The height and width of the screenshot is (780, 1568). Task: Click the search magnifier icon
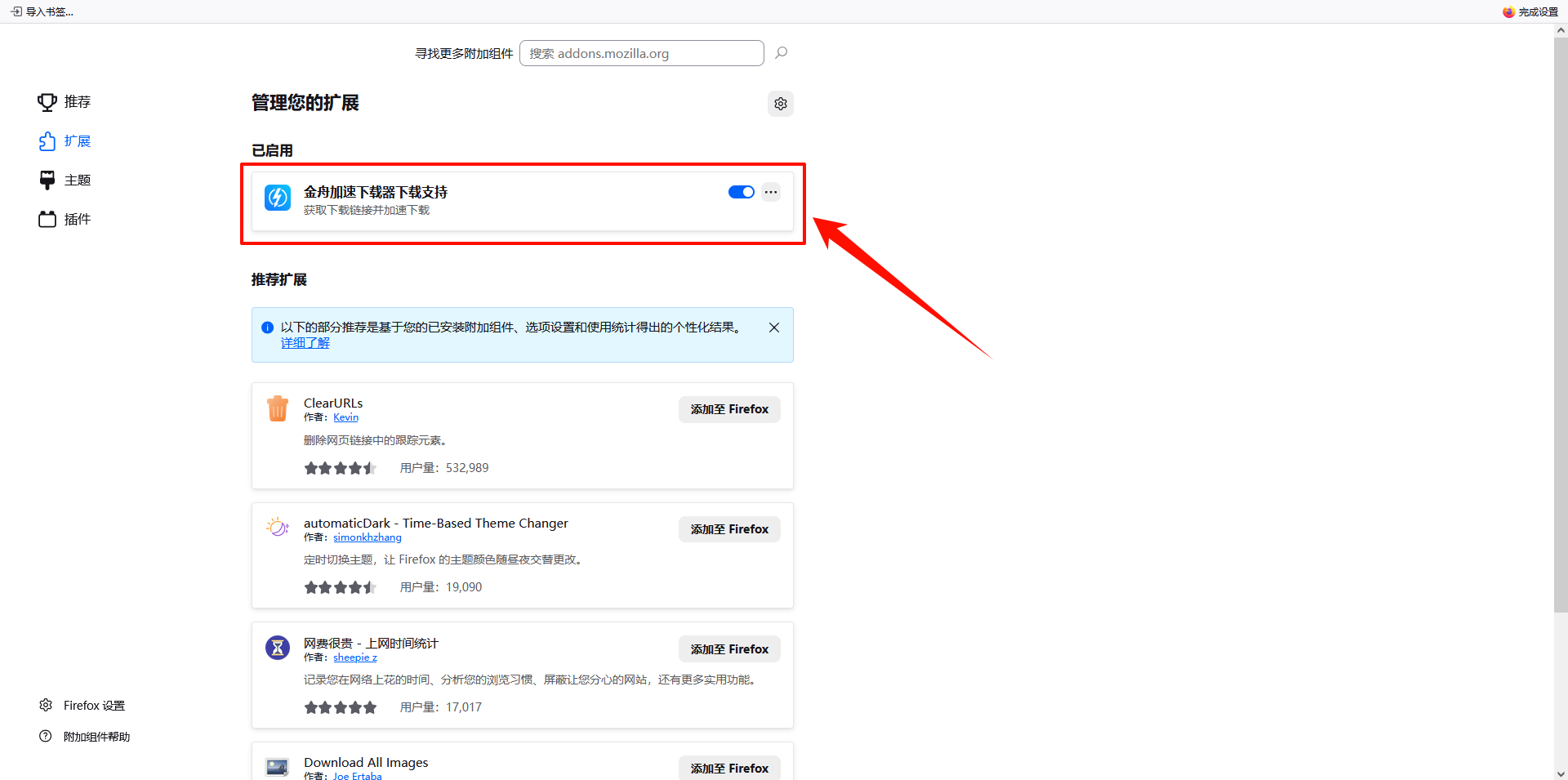pos(781,53)
